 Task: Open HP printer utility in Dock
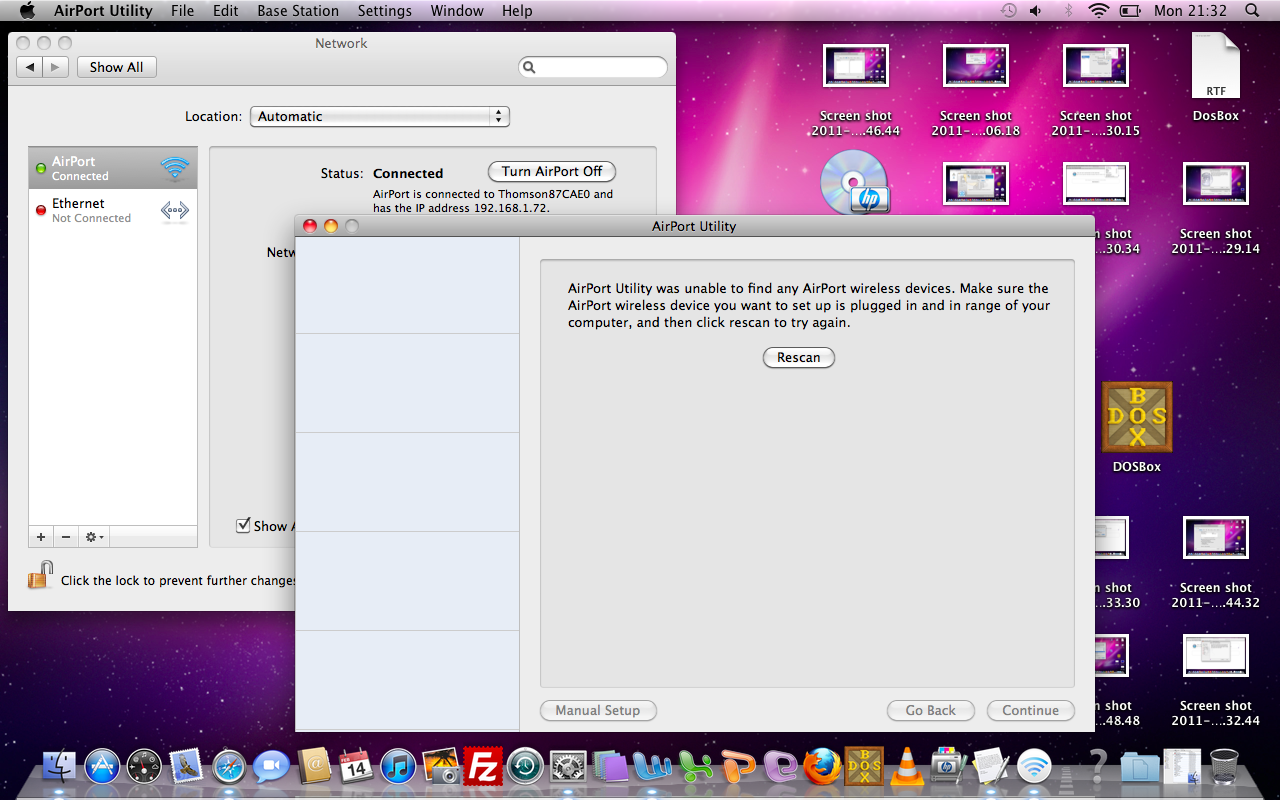[x=949, y=767]
